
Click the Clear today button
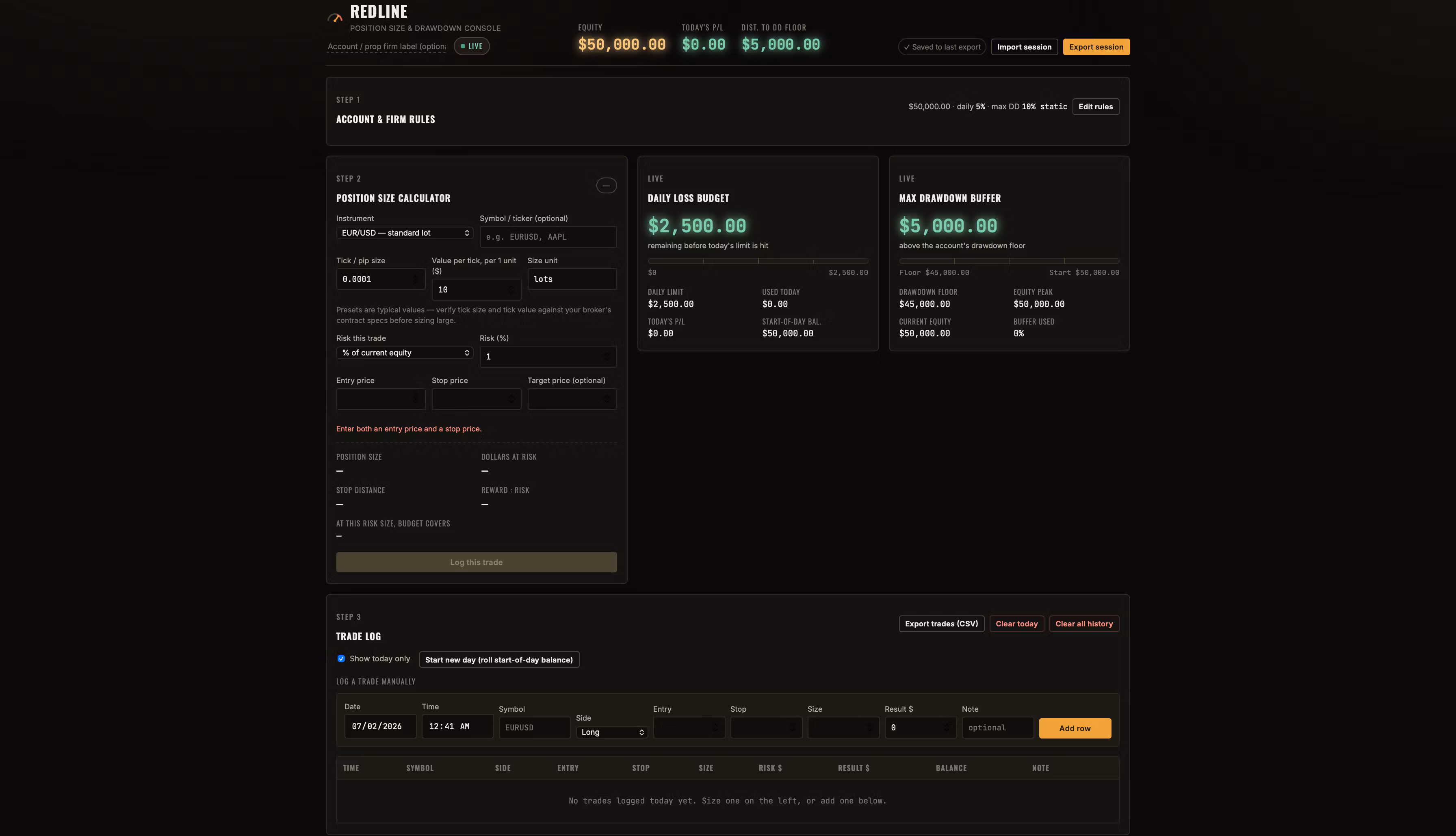coord(1017,624)
